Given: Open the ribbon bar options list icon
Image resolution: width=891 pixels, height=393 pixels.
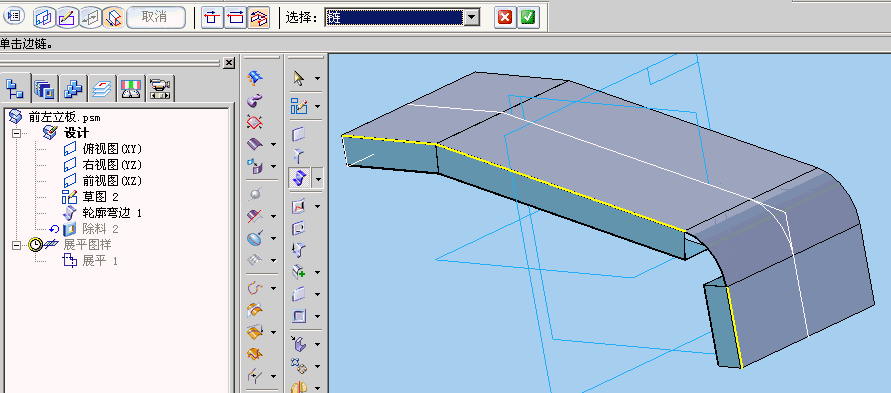Looking at the screenshot, I should pos(13,17).
